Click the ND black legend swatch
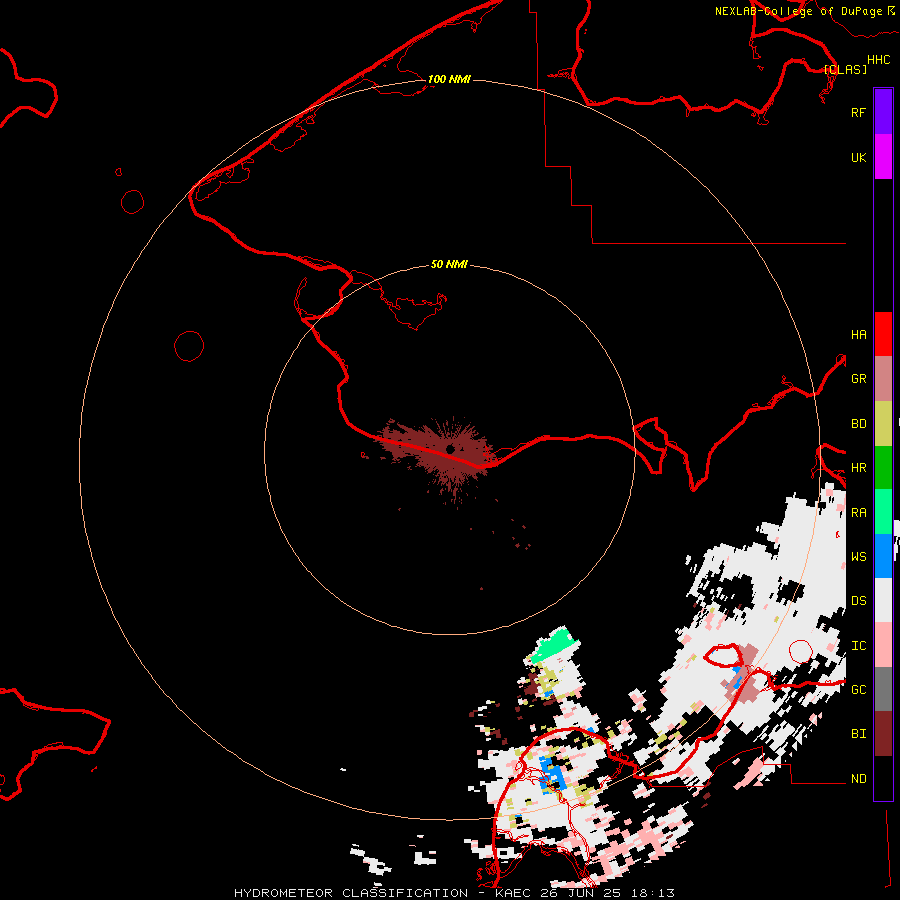The width and height of the screenshot is (900, 900). pyautogui.click(x=883, y=778)
